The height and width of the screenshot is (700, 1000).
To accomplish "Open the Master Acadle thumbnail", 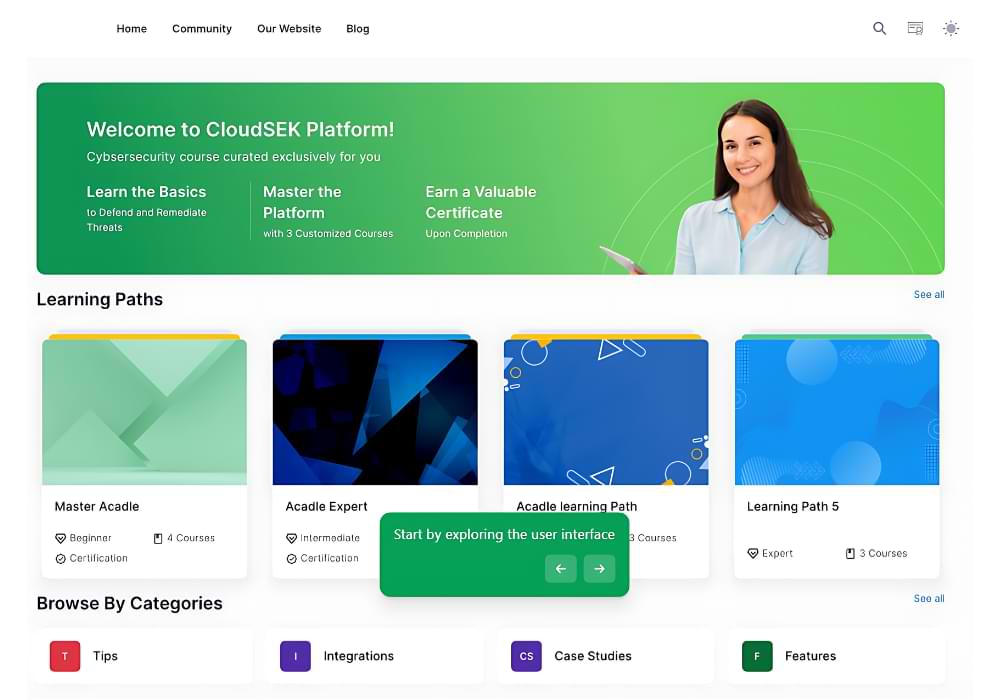I will tap(144, 411).
